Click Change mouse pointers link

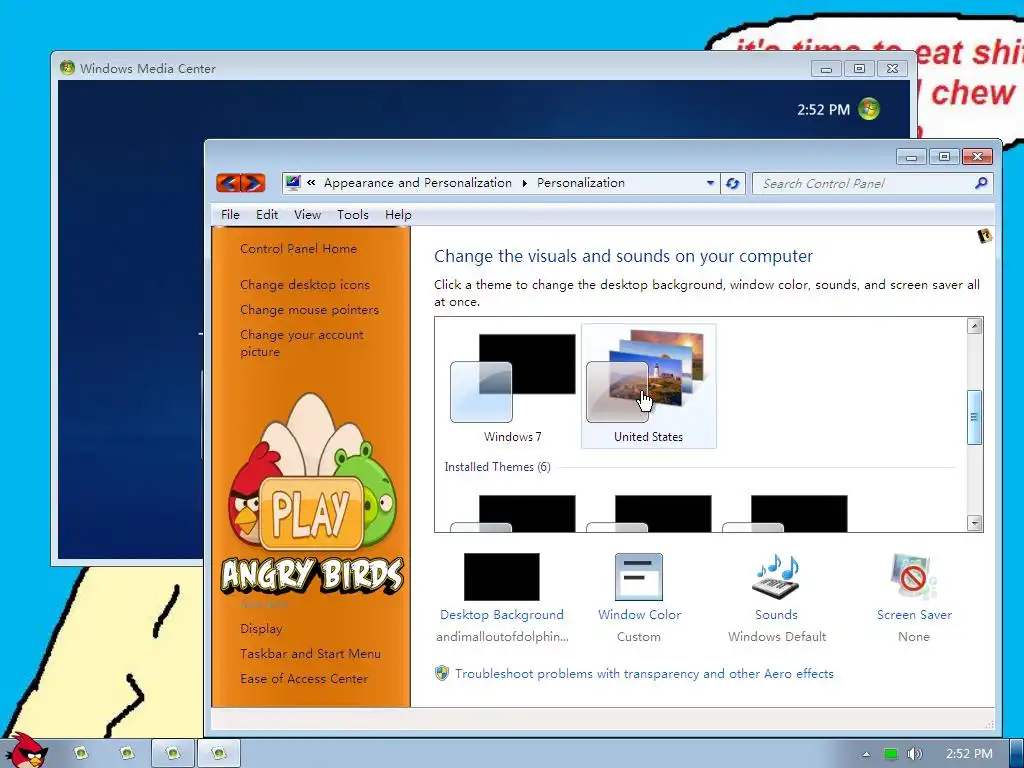(310, 310)
